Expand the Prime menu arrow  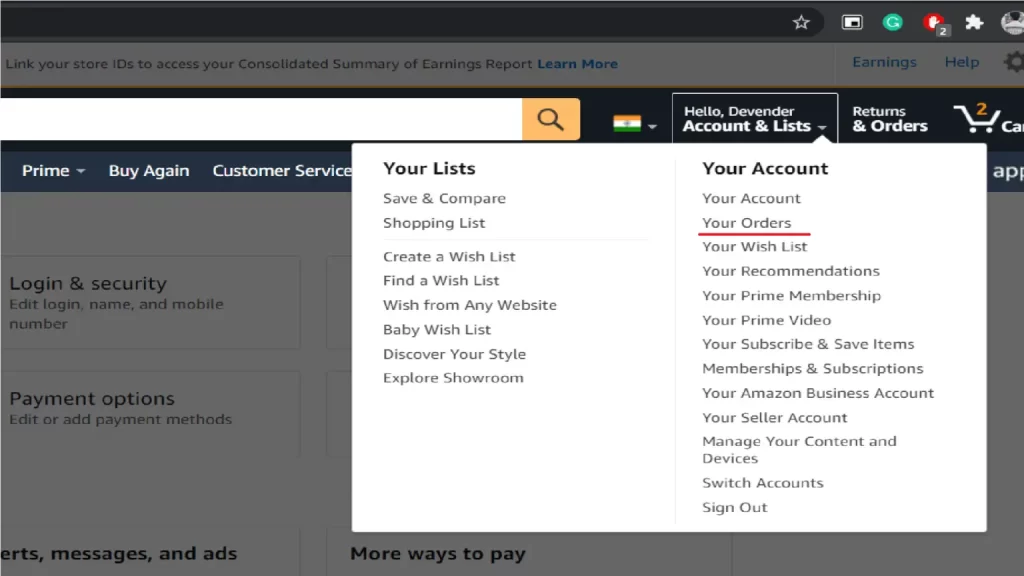pos(81,171)
